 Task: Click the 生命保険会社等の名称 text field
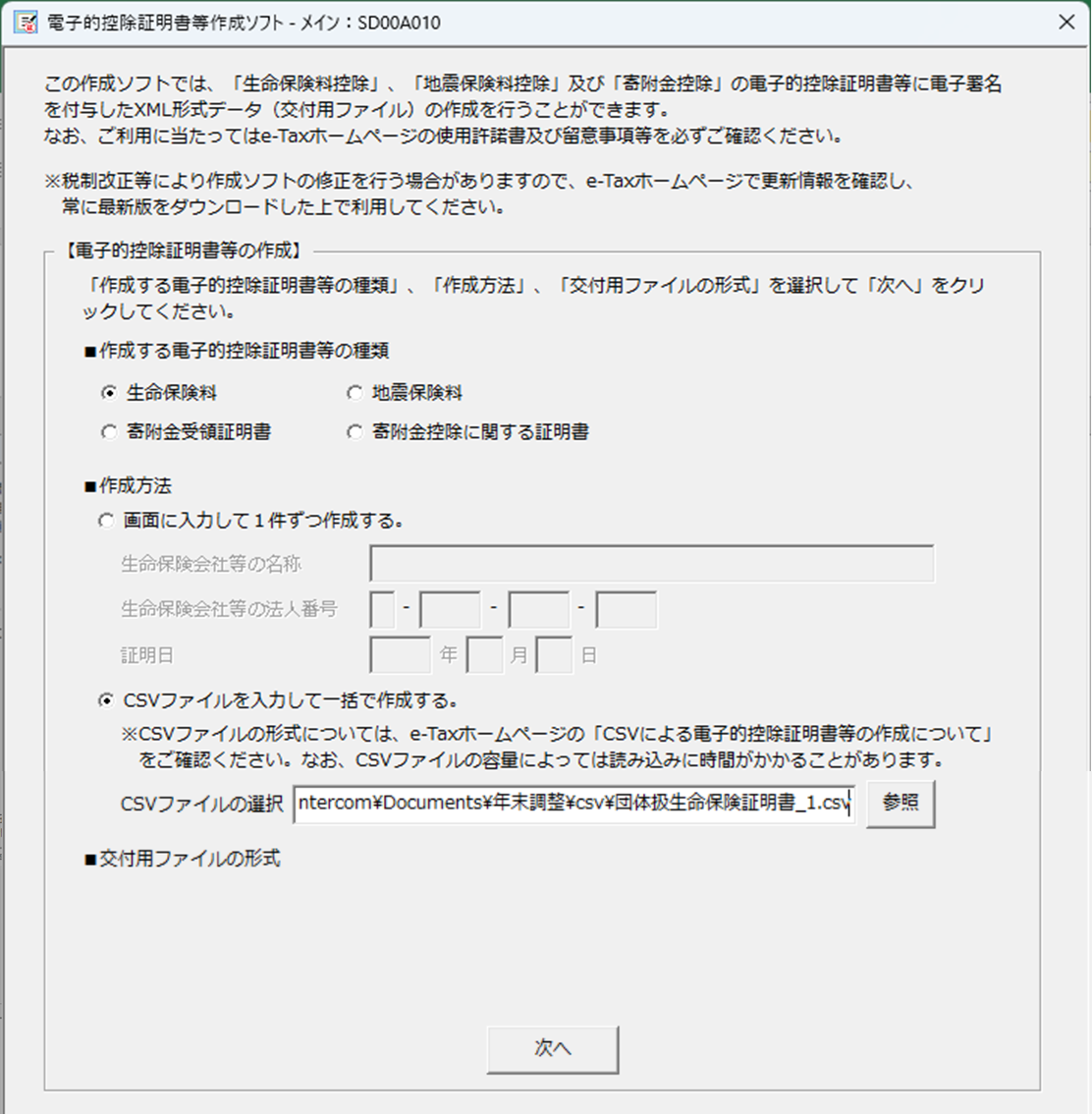point(652,564)
